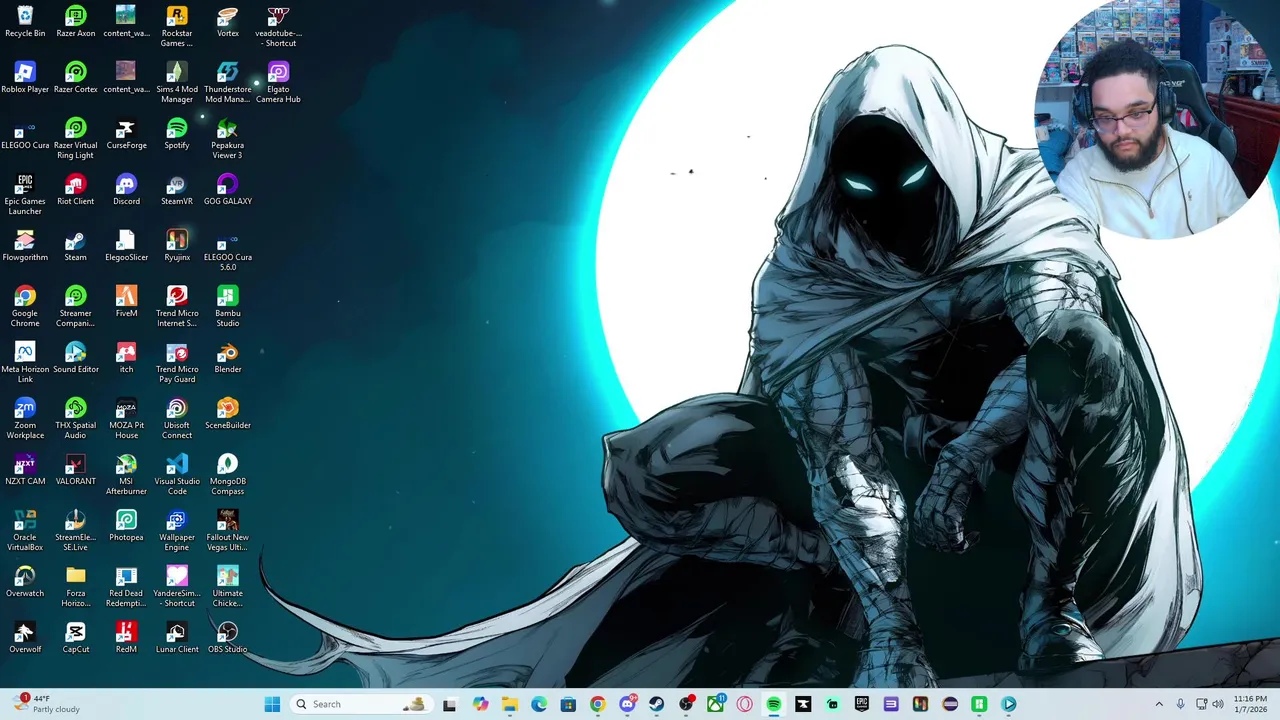Click the Sound Editor desktop icon
1280x720 pixels.
pyautogui.click(x=75, y=358)
